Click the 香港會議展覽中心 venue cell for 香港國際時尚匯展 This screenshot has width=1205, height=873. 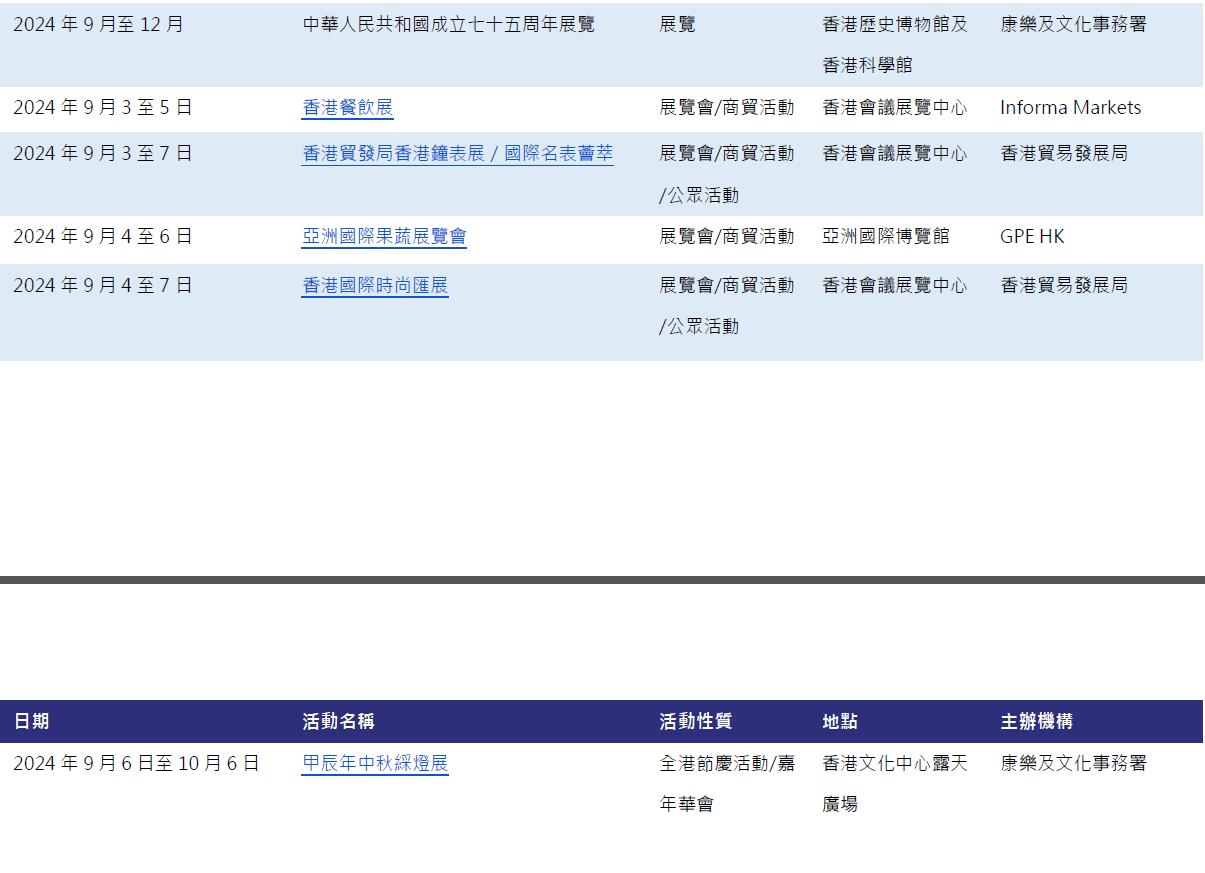[895, 285]
